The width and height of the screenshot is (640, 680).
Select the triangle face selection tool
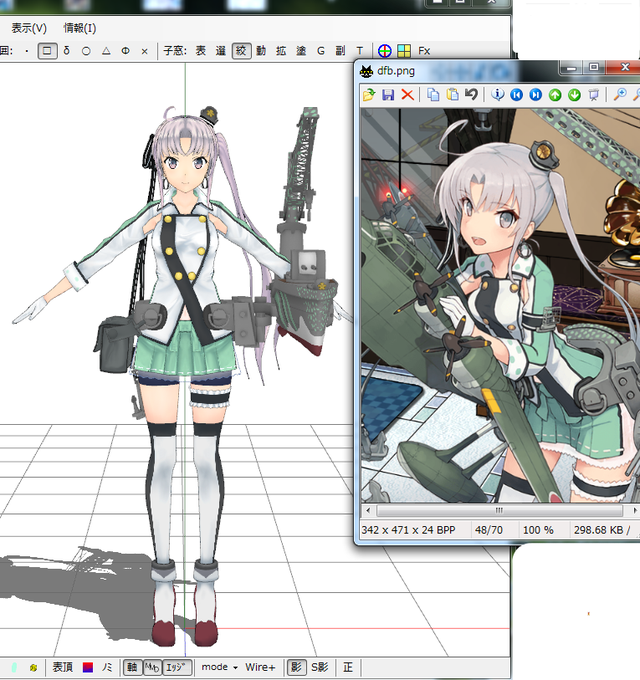tap(106, 51)
